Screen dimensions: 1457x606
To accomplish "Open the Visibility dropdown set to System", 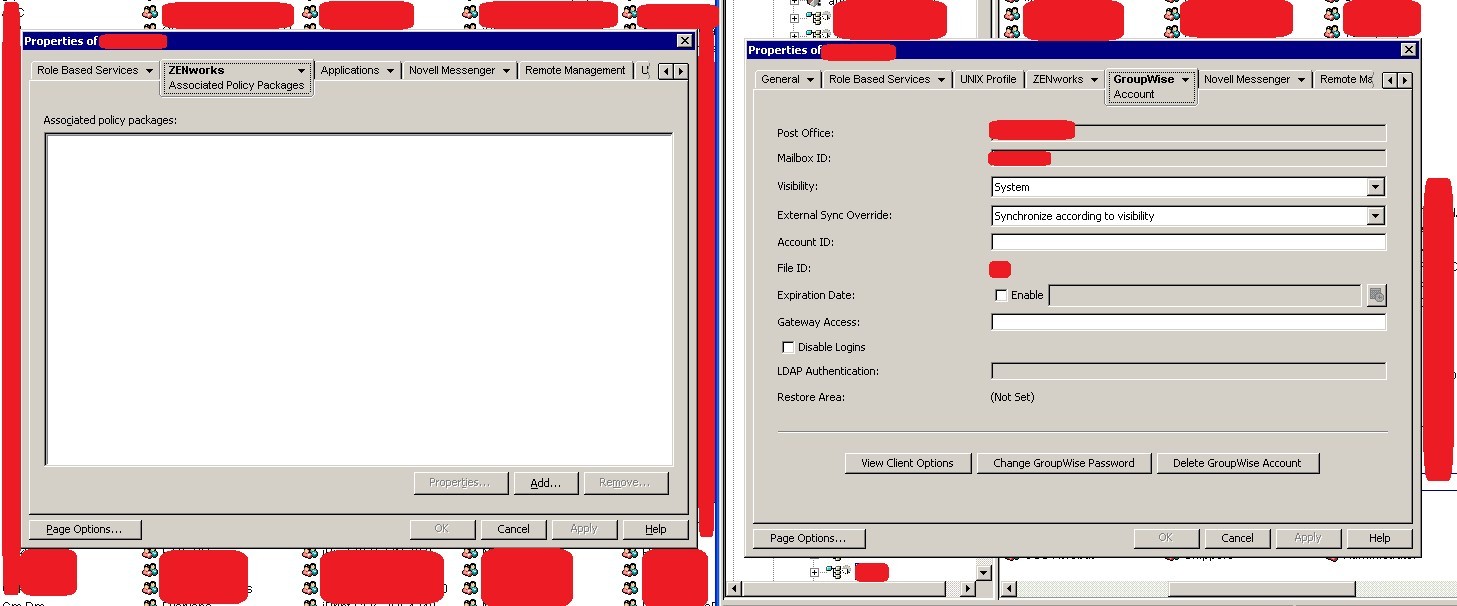I will (x=1376, y=187).
